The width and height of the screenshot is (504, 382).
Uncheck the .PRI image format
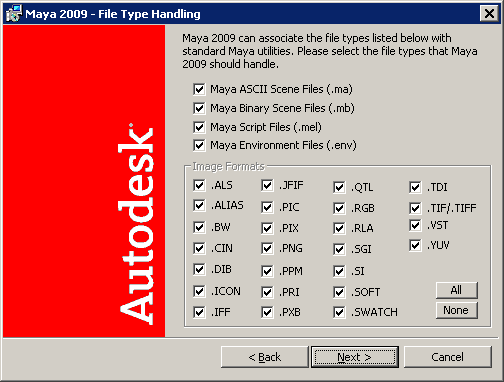click(267, 292)
